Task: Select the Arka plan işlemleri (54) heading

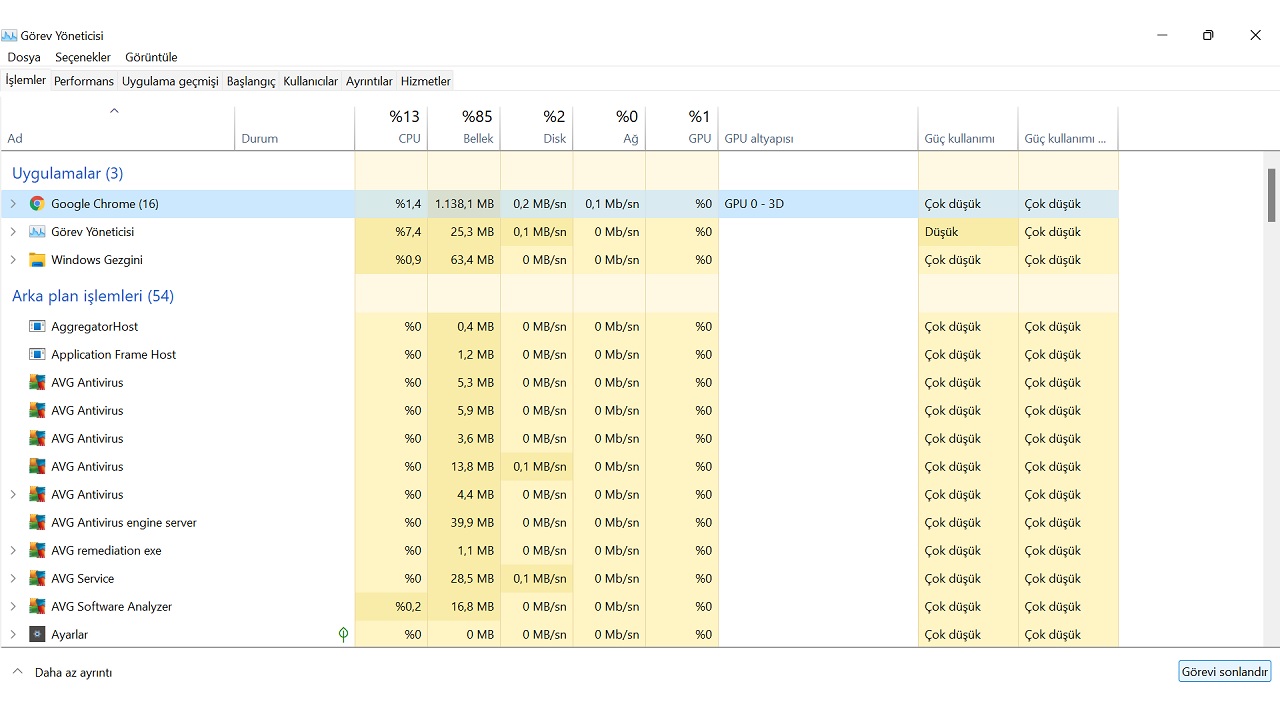Action: click(x=93, y=296)
